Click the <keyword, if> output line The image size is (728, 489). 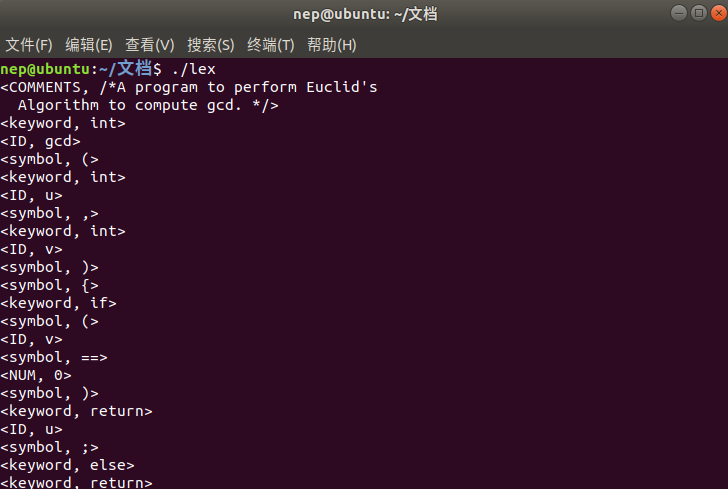(58, 303)
